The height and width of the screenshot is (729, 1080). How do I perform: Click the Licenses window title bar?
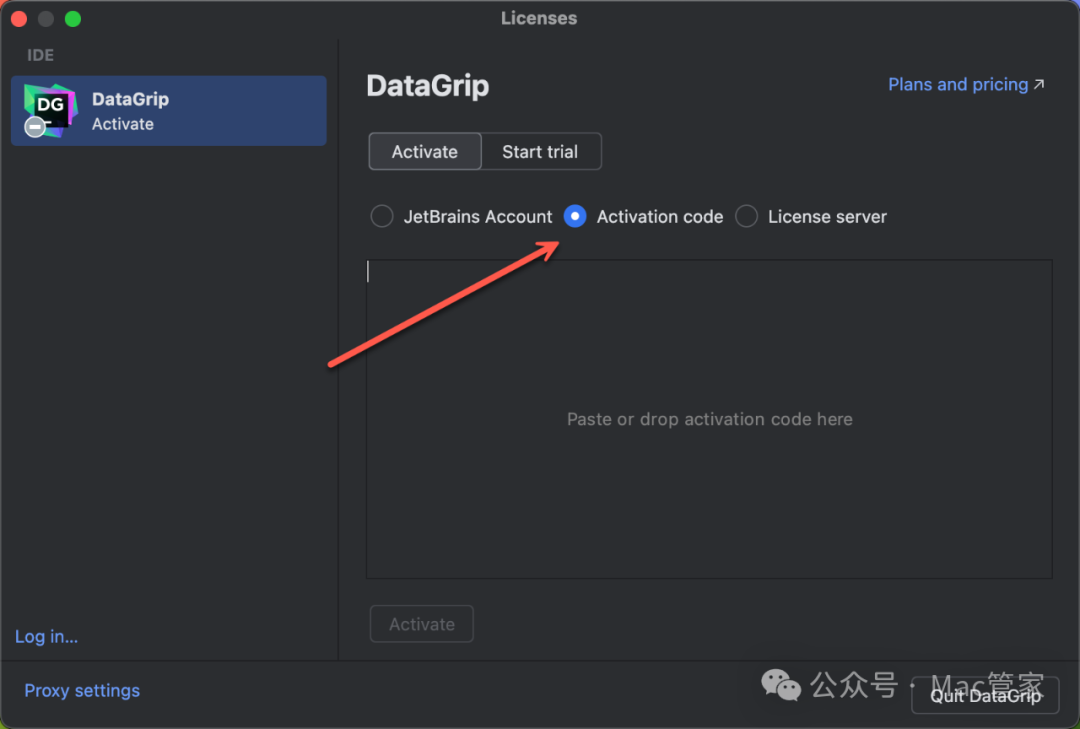coord(539,18)
